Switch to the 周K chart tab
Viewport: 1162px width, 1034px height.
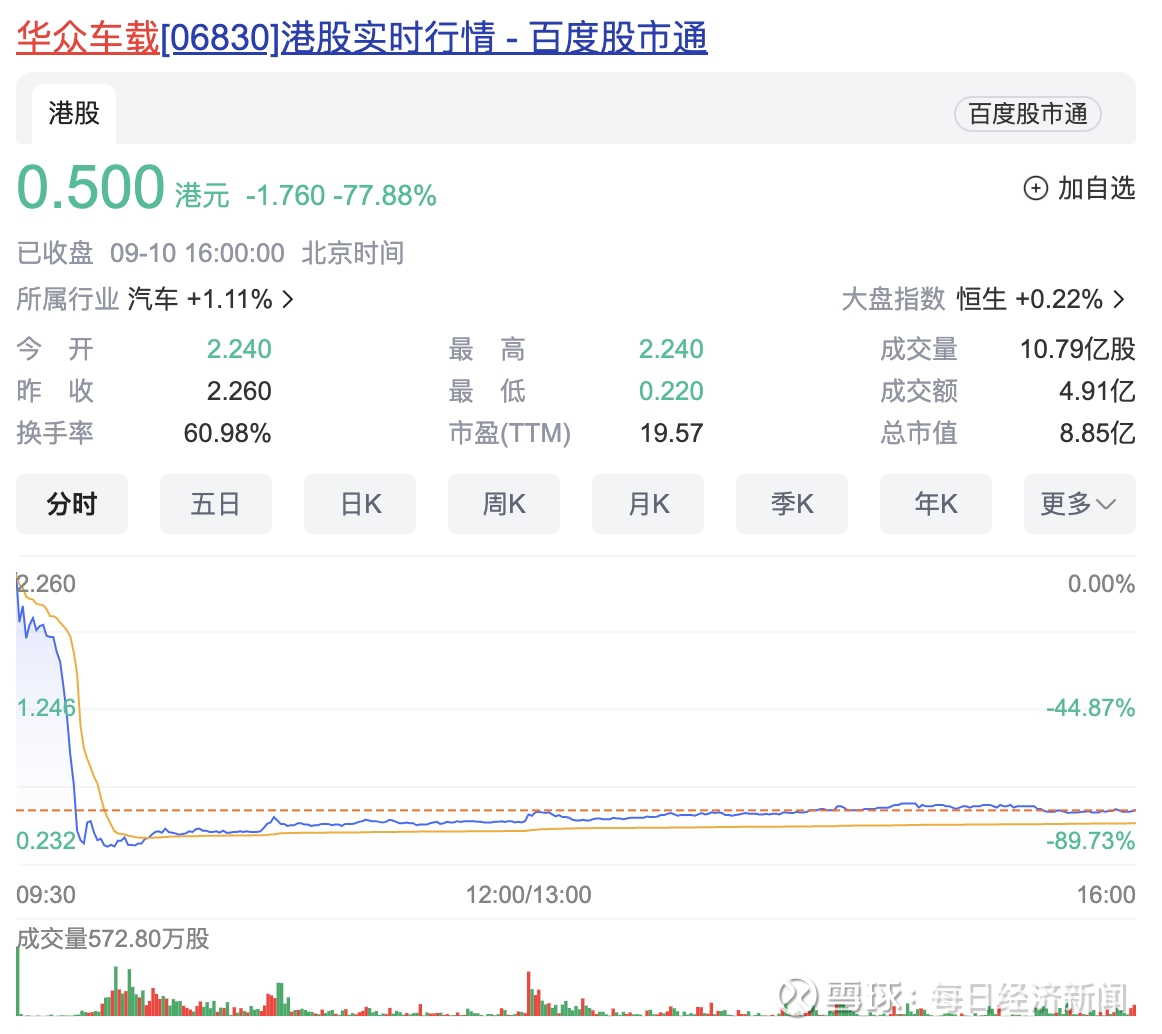coord(503,504)
